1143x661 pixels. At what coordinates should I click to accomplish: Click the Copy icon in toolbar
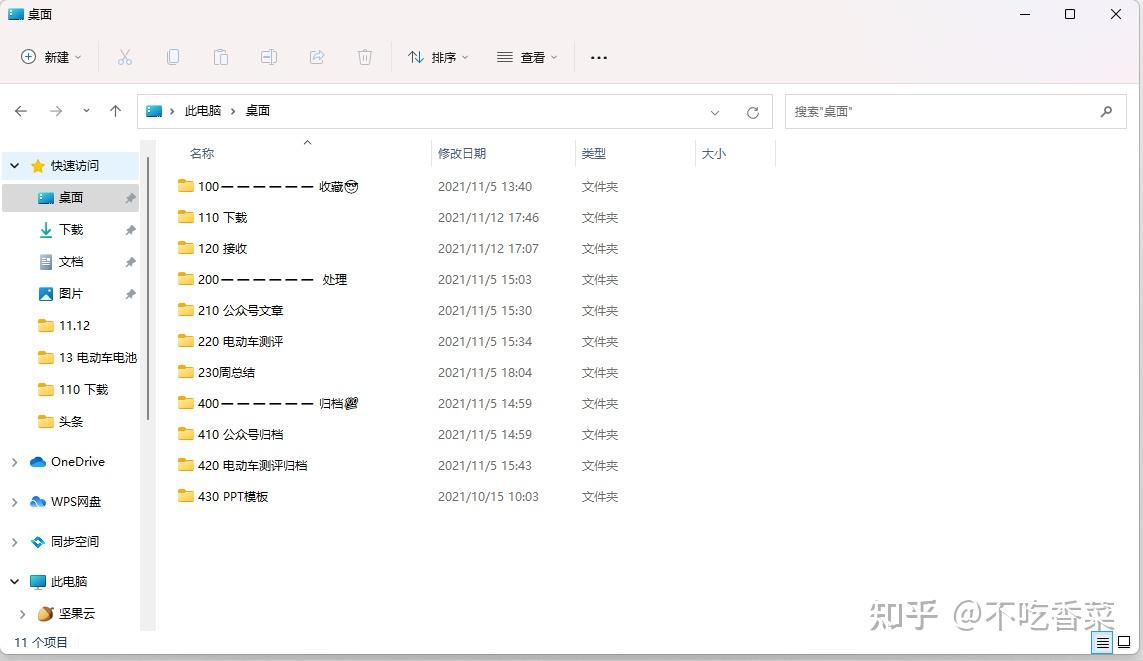(173, 58)
